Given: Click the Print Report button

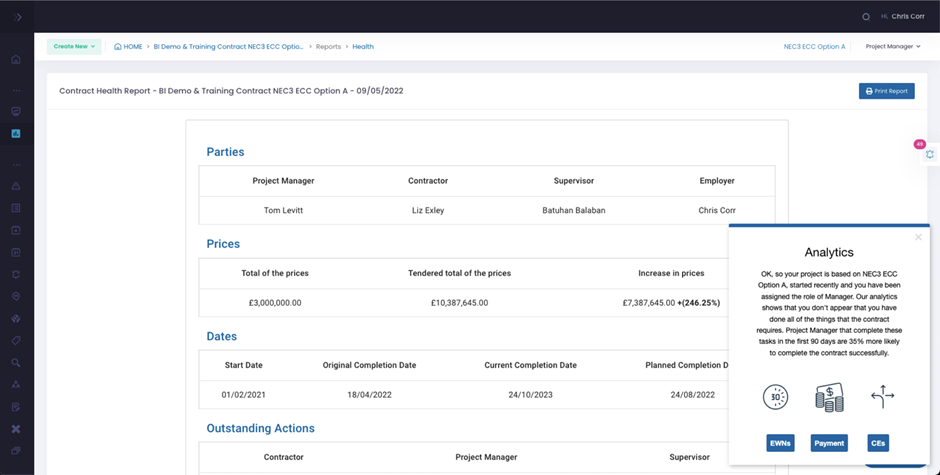Looking at the screenshot, I should pyautogui.click(x=887, y=91).
